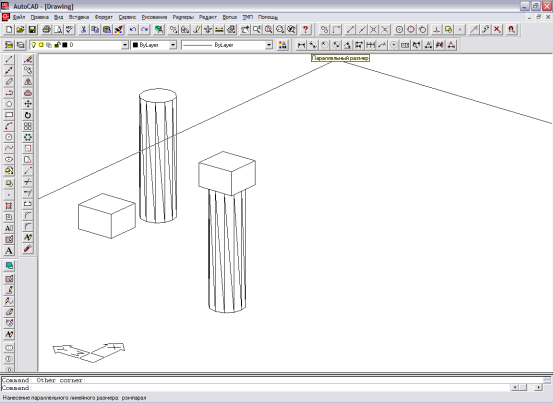Redo the last undone action
This screenshot has width=553, height=403.
144,30
